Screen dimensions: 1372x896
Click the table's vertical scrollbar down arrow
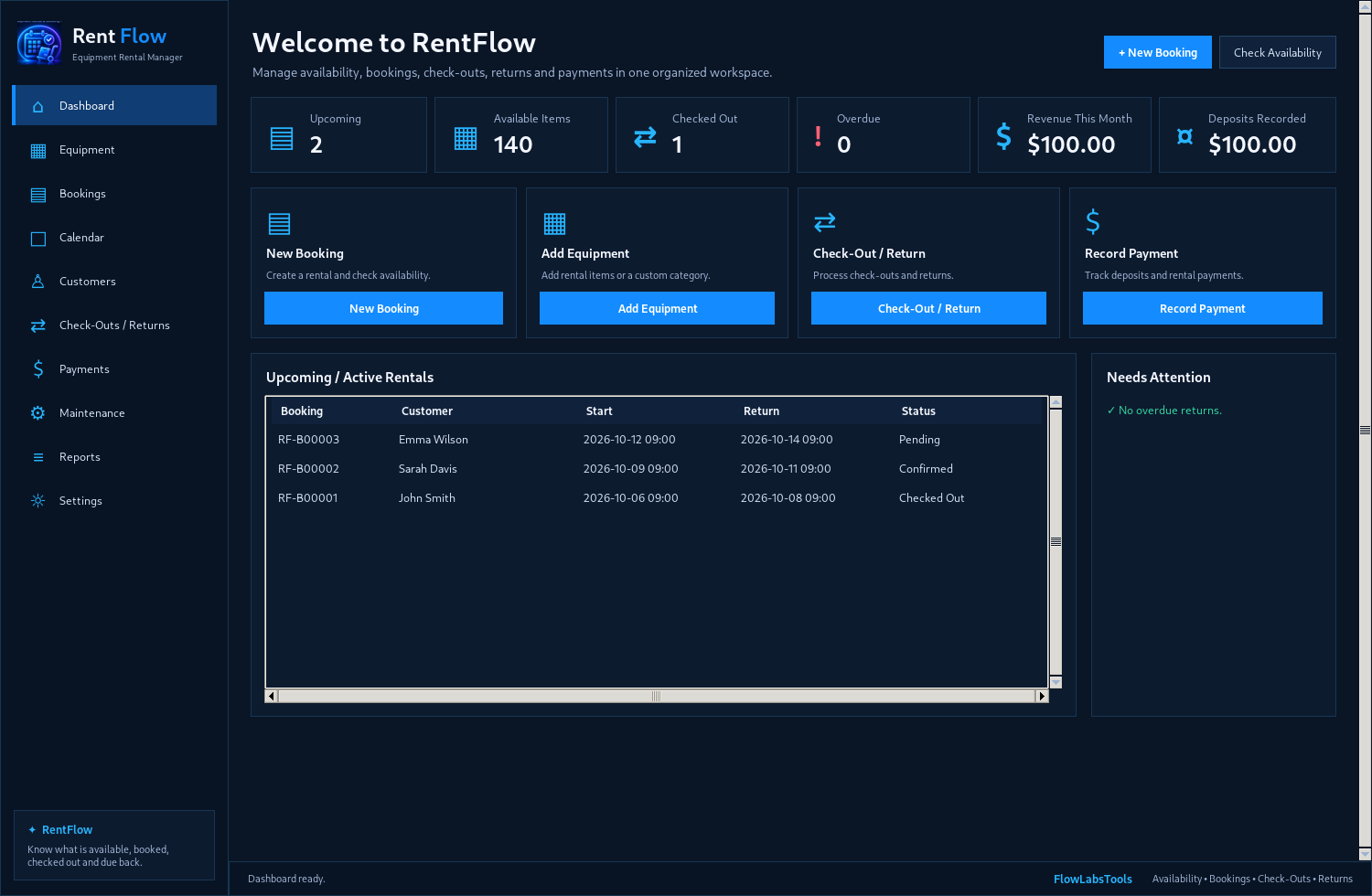coord(1056,682)
